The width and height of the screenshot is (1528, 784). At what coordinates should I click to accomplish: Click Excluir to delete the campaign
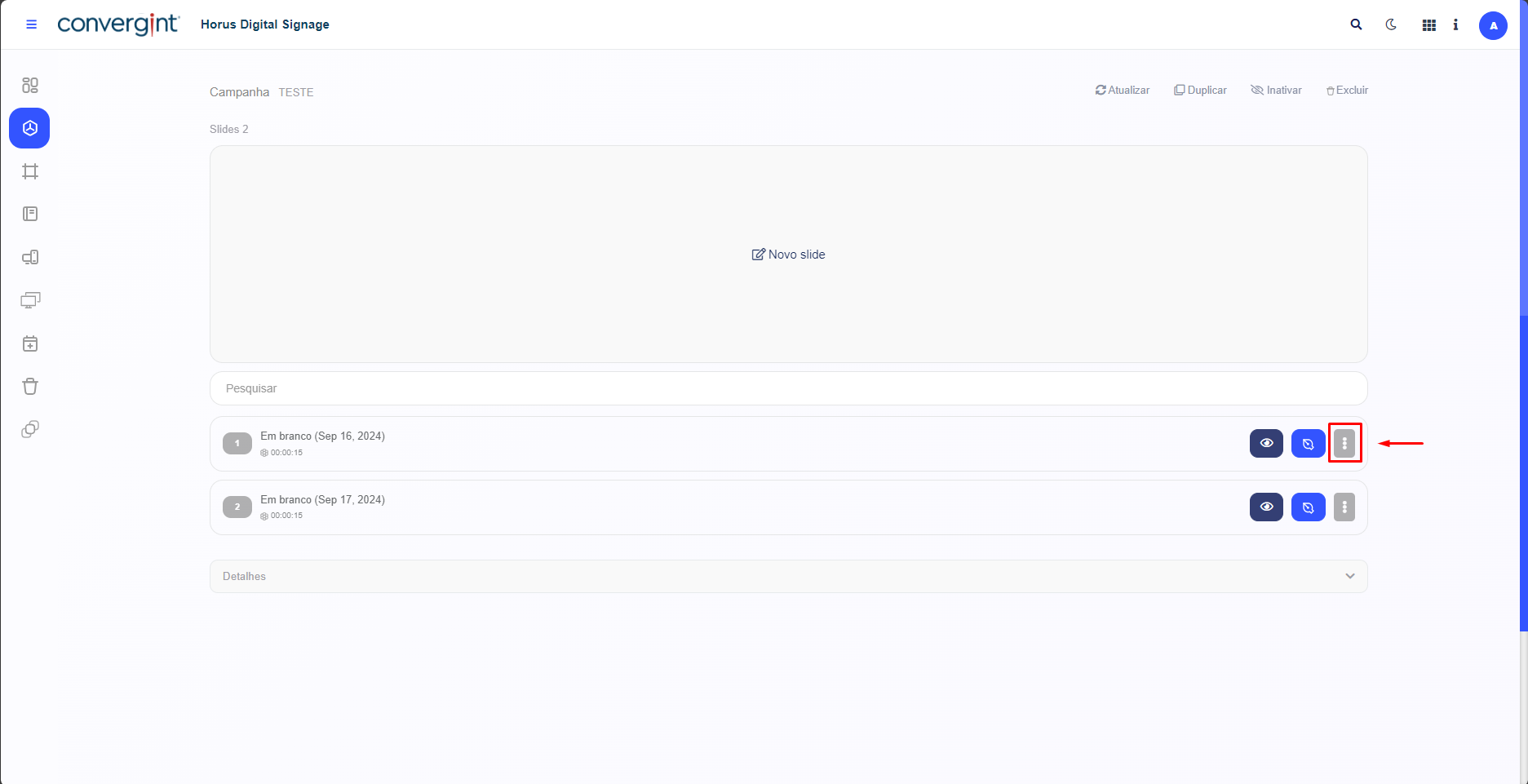[1347, 91]
